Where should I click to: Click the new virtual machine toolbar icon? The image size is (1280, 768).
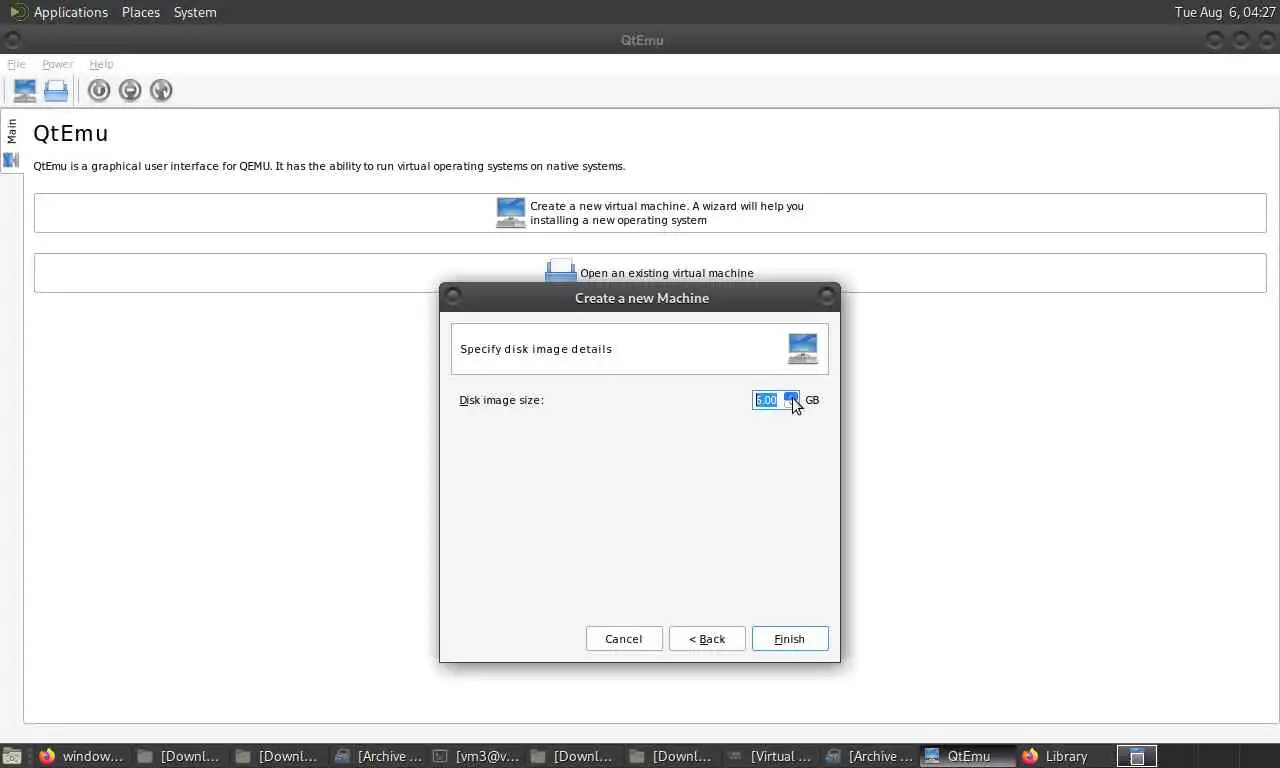[25, 90]
